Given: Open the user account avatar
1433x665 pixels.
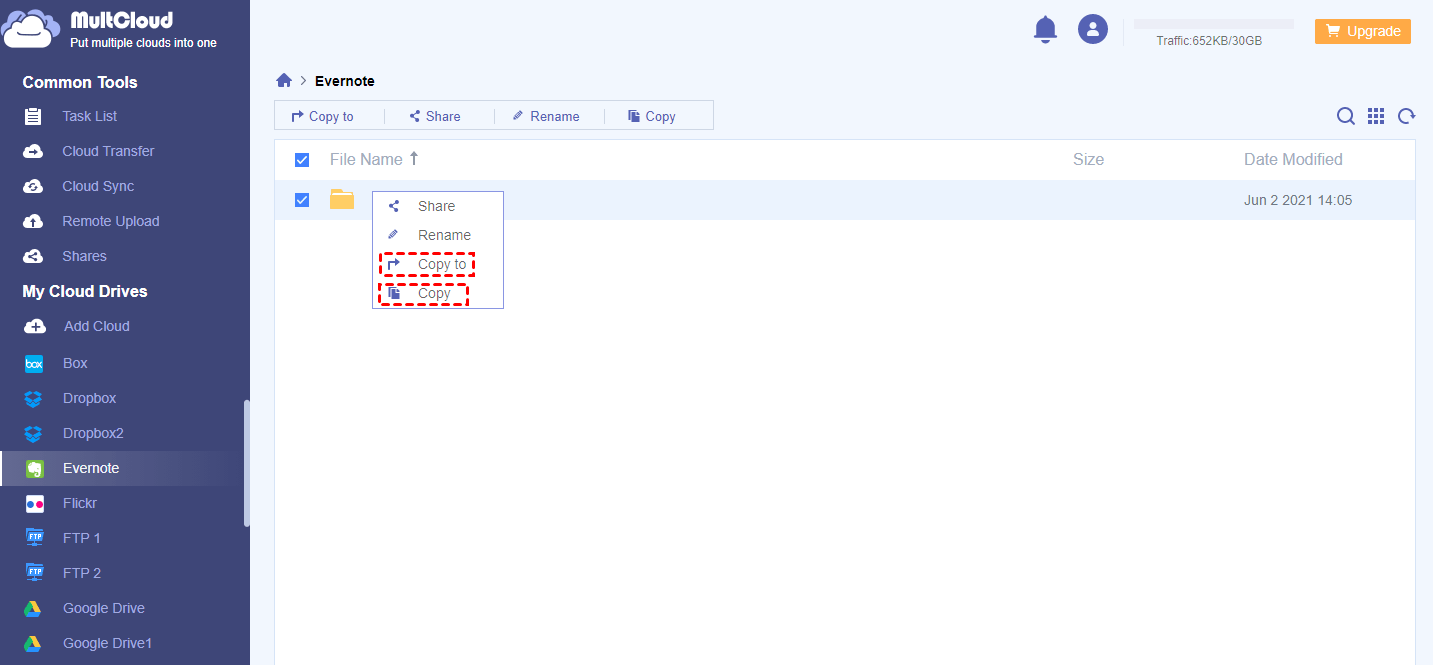Looking at the screenshot, I should (1092, 29).
